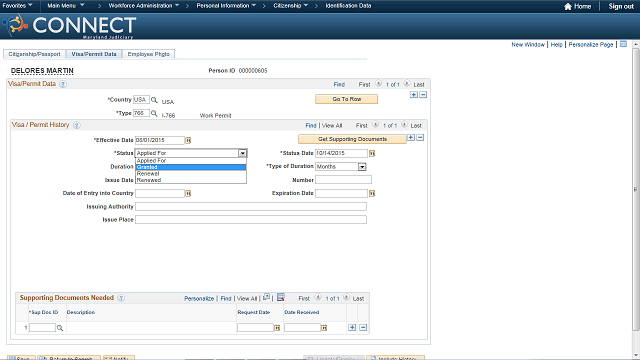Viewport: 640px width, 360px height.
Task: Open the Type lookup magnifier
Action: coord(154,113)
